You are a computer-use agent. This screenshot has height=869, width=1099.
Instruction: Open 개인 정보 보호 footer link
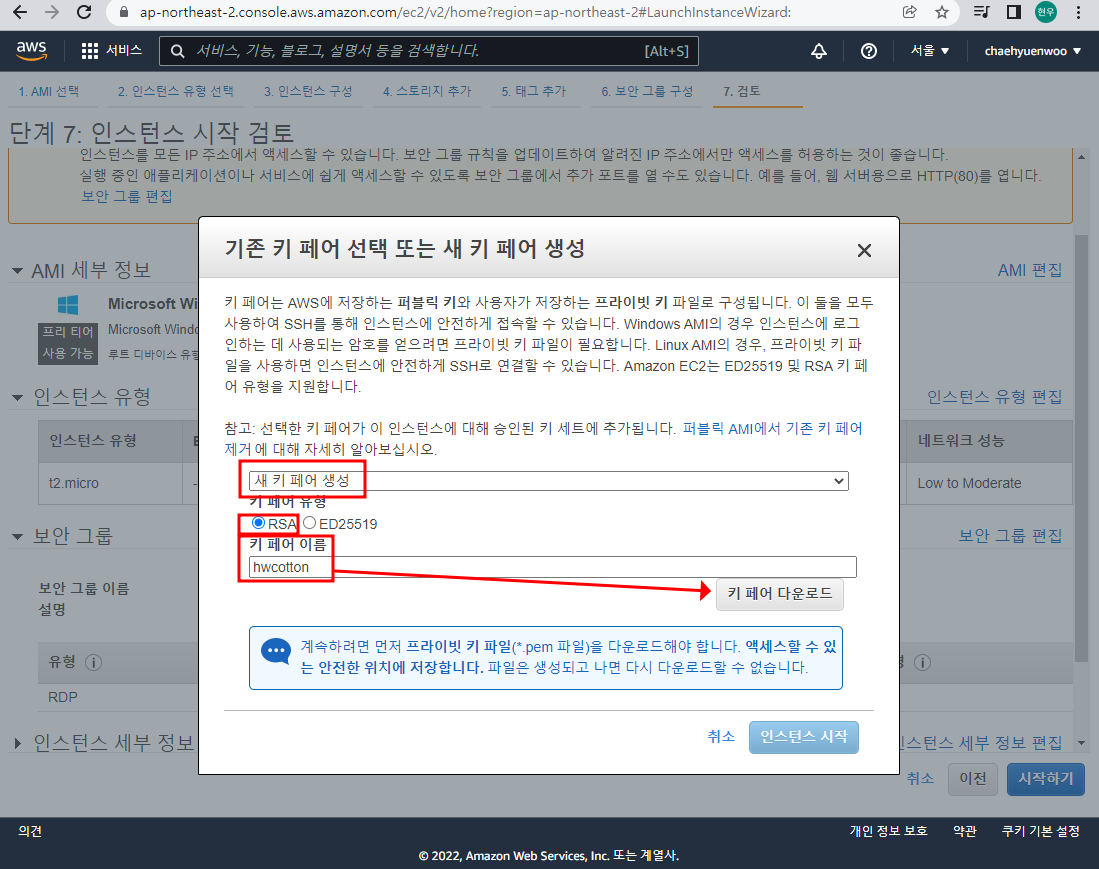[x=889, y=831]
